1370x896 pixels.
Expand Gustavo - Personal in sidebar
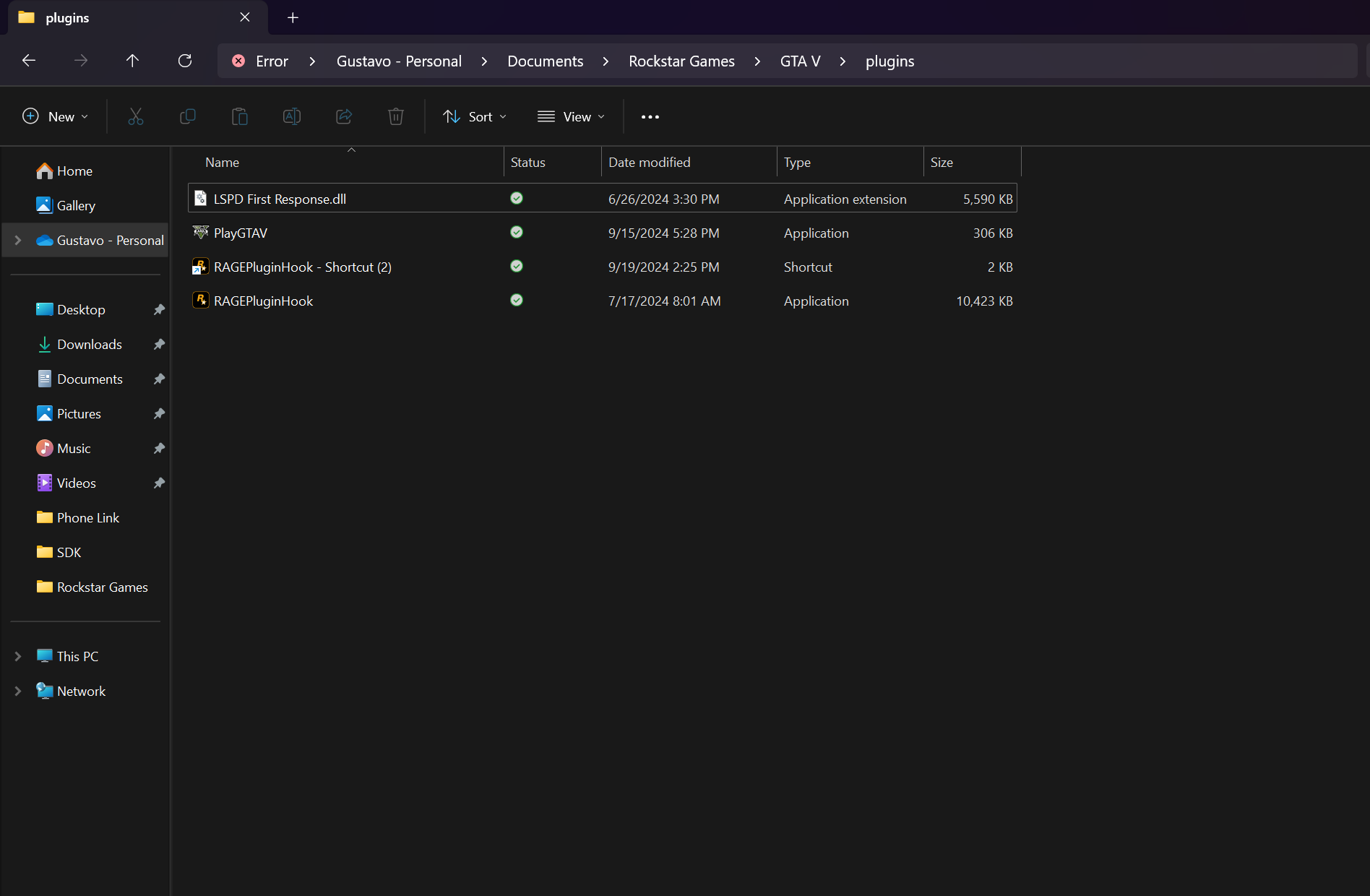18,240
